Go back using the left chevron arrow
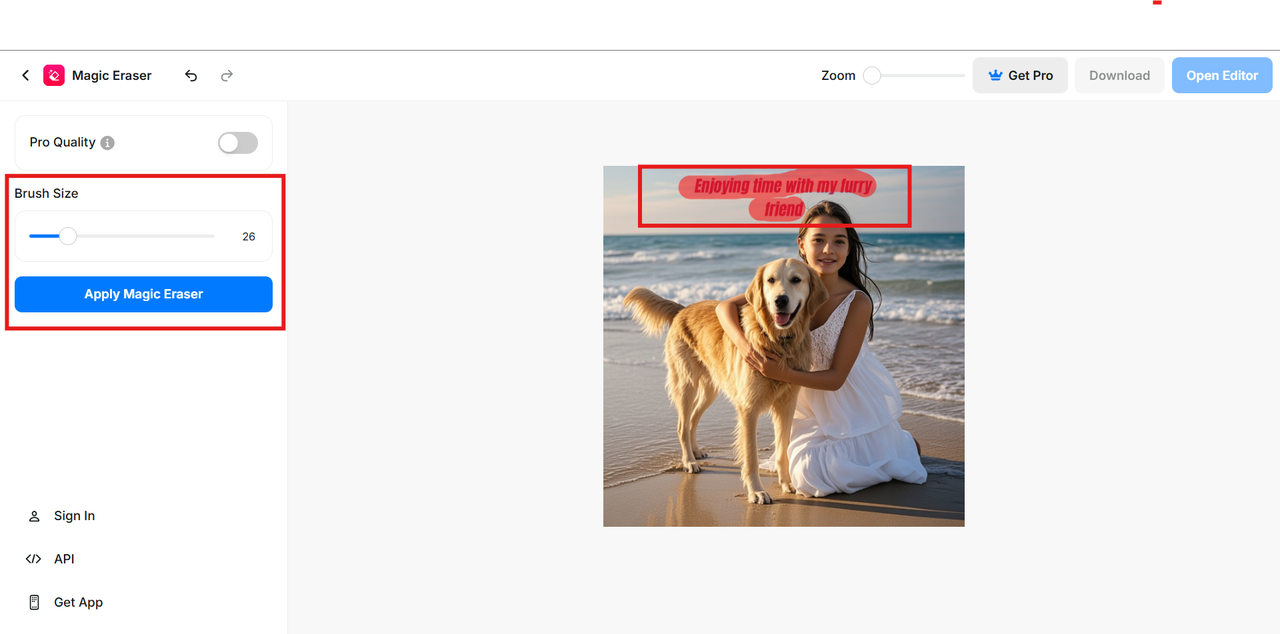The image size is (1280, 634). (x=26, y=75)
